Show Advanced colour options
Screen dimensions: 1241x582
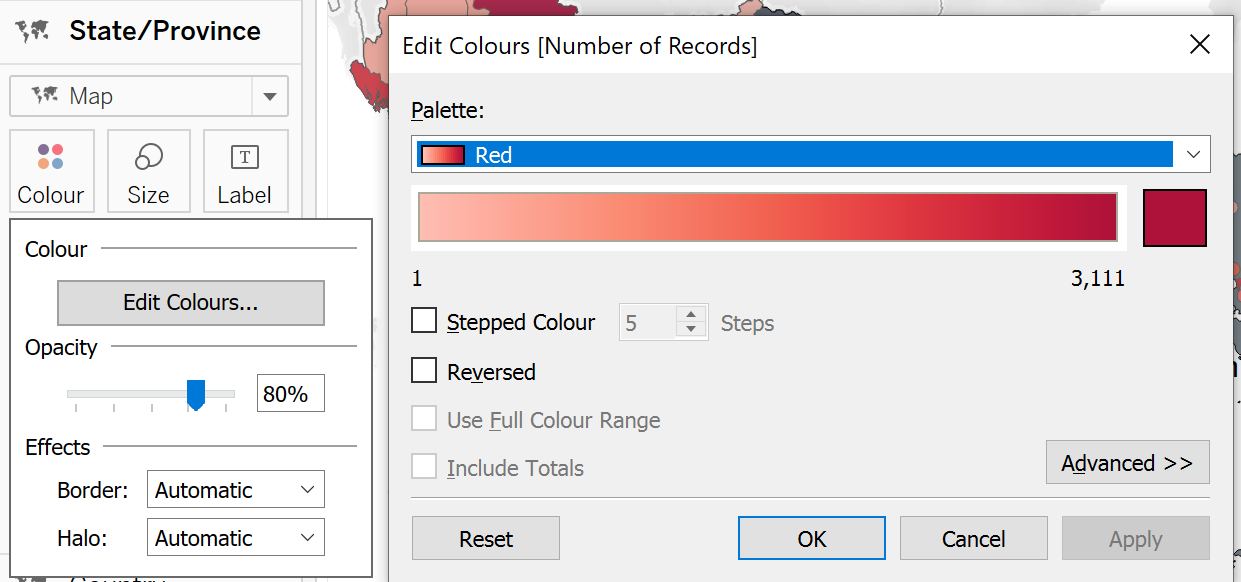click(1127, 463)
